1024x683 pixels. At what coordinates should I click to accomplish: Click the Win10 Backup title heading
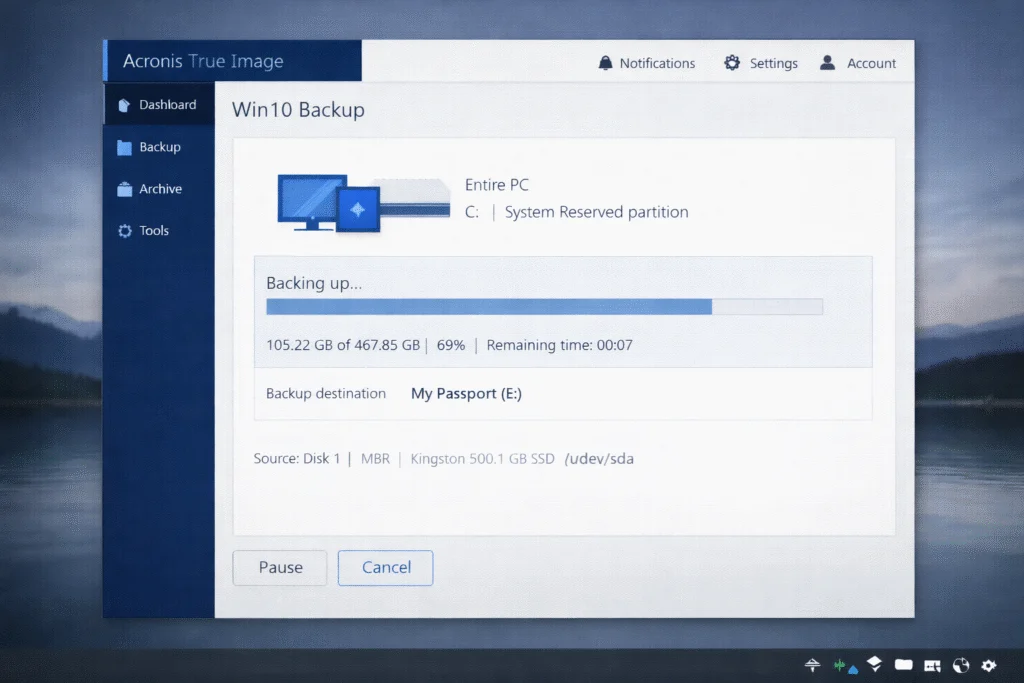(297, 110)
